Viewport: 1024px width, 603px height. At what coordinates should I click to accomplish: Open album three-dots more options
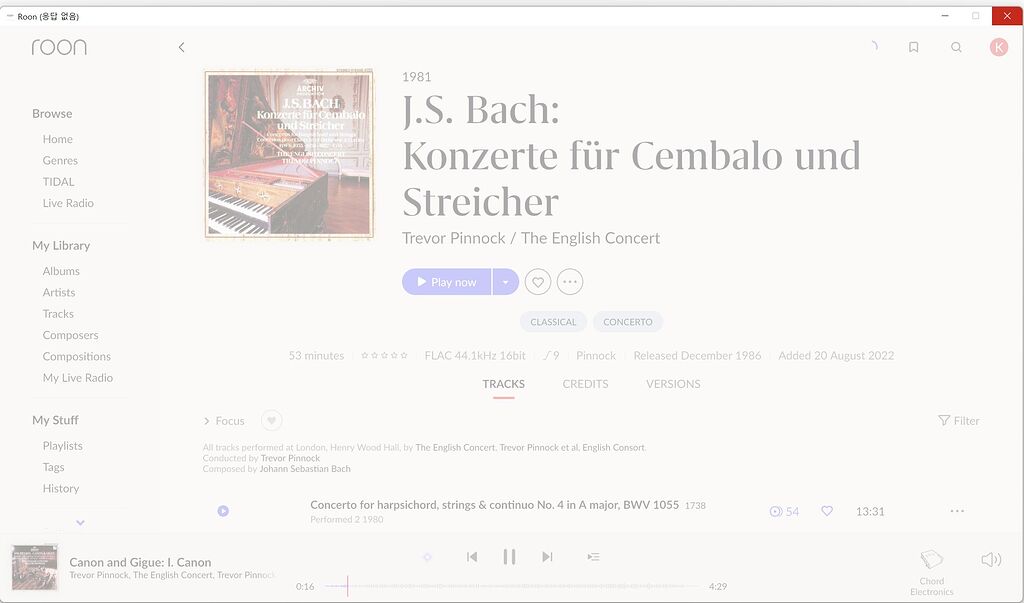click(x=569, y=282)
